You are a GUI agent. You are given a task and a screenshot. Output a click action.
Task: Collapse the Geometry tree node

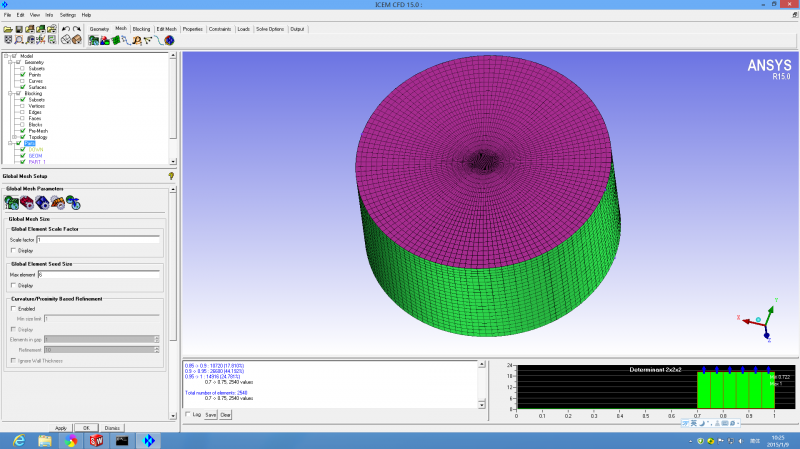(10, 62)
